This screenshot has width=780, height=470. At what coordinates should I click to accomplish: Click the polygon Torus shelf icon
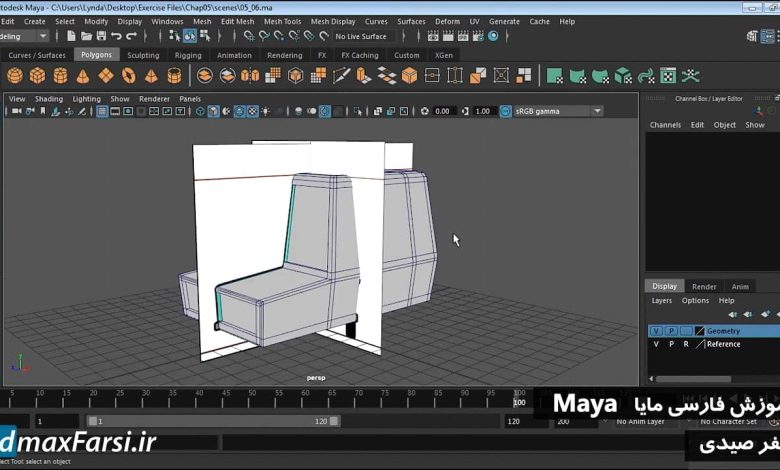click(129, 76)
